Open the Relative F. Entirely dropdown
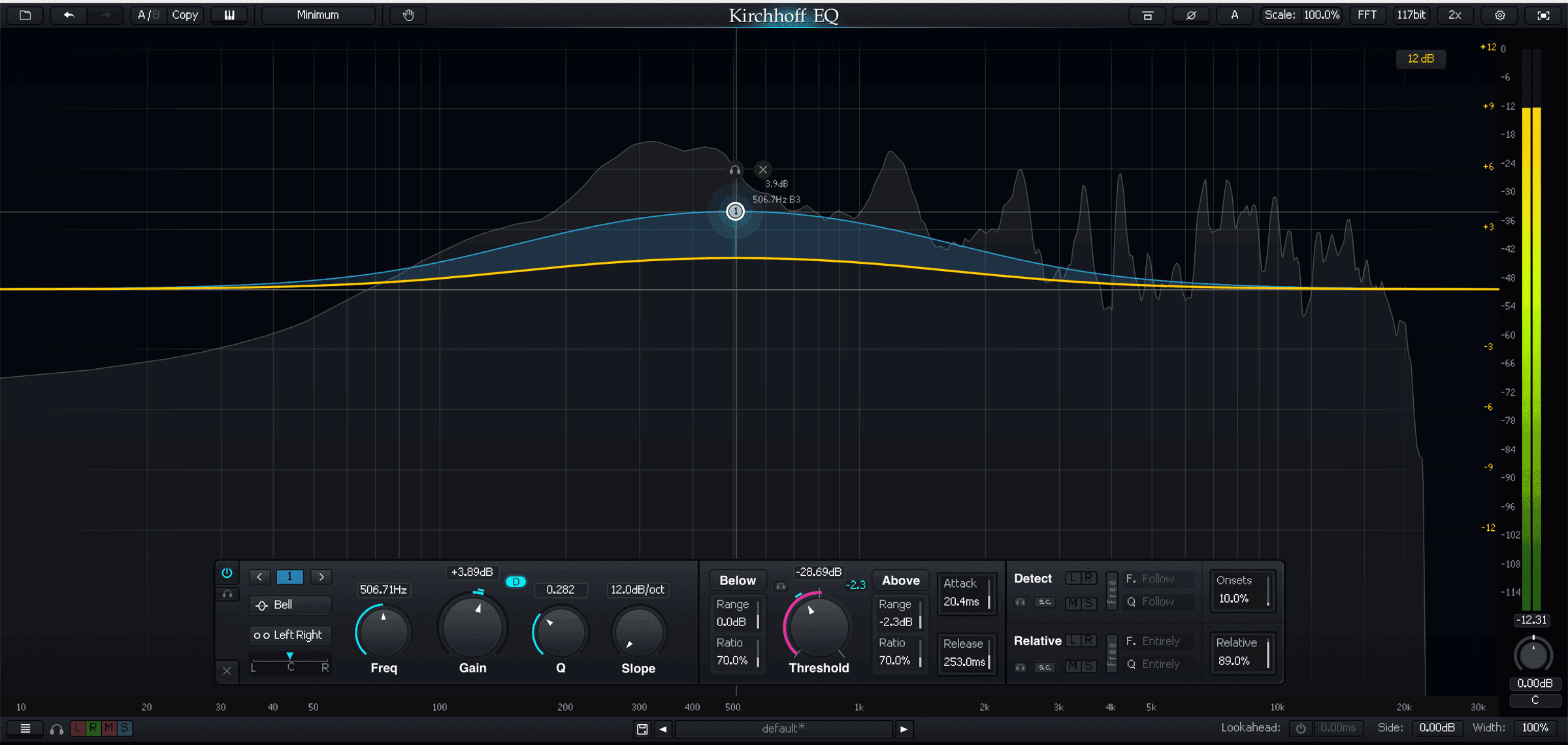The image size is (1568, 745). point(1160,641)
